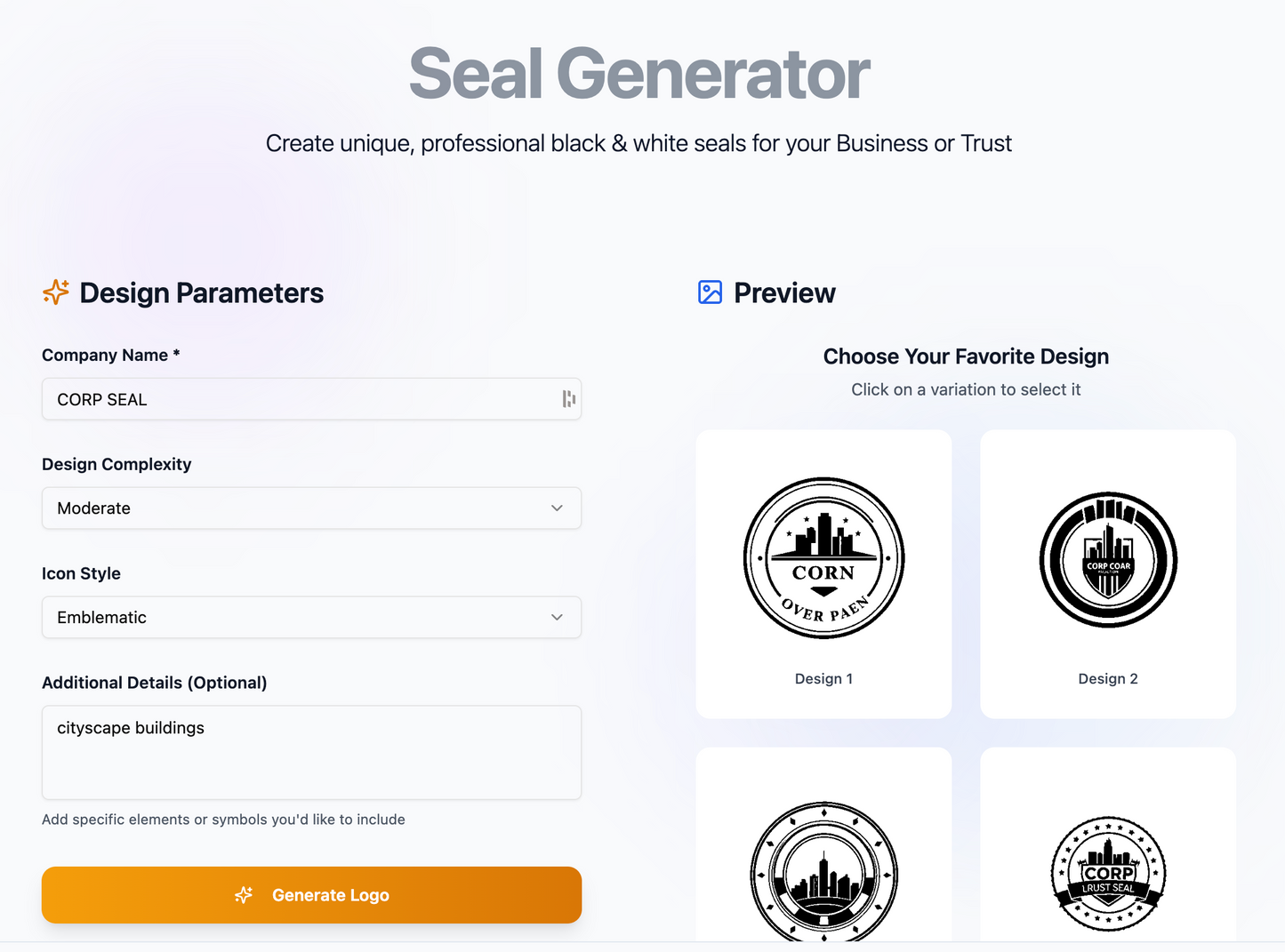Open the Design Complexity dropdown
The height and width of the screenshot is (952, 1285).
tap(310, 508)
